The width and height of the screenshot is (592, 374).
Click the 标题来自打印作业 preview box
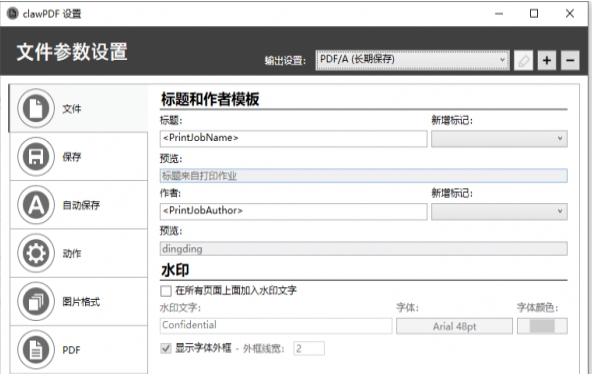click(x=363, y=176)
